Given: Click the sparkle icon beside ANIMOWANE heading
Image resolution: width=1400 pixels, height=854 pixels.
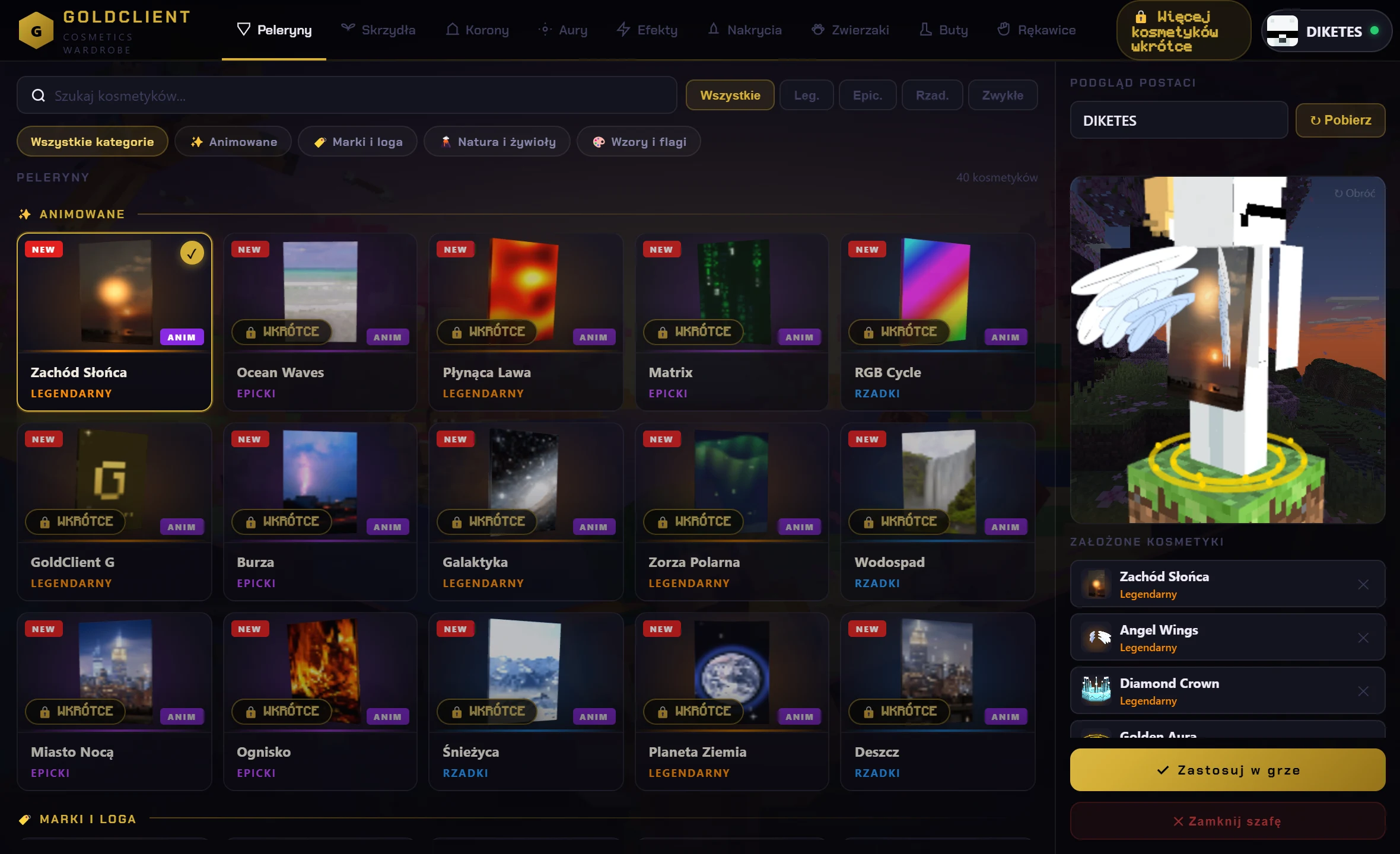Looking at the screenshot, I should coord(24,214).
